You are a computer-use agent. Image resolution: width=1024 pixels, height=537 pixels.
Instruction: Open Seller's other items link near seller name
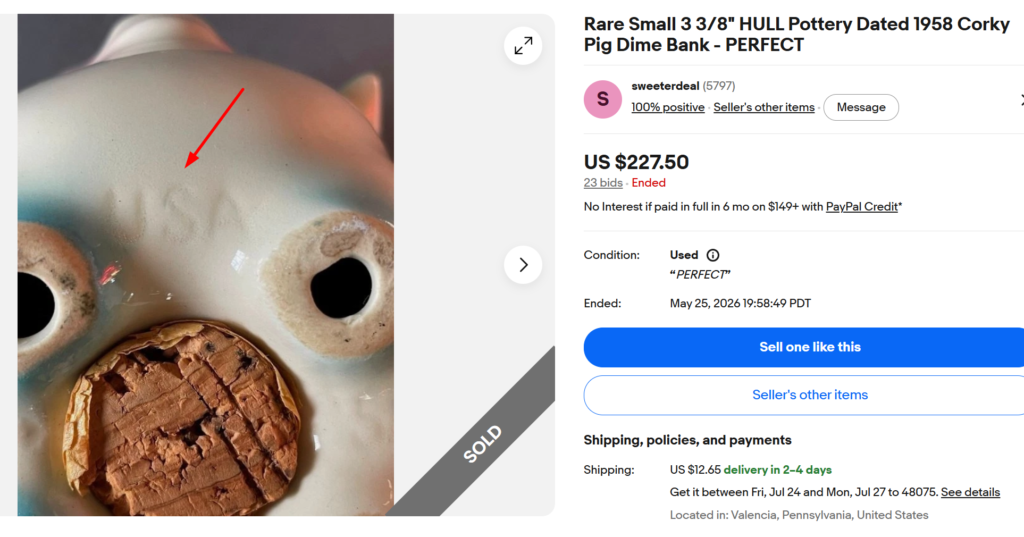pyautogui.click(x=763, y=107)
